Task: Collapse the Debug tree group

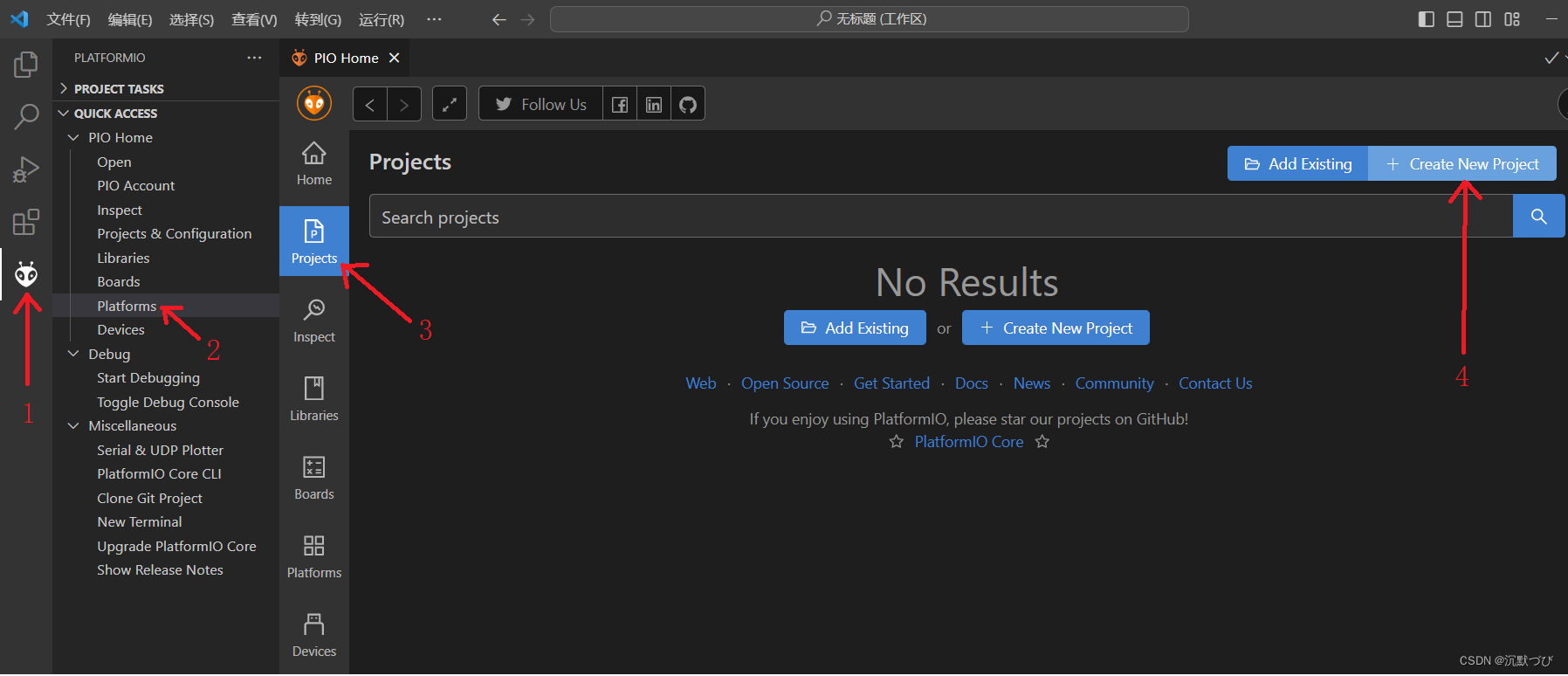Action: pos(73,354)
